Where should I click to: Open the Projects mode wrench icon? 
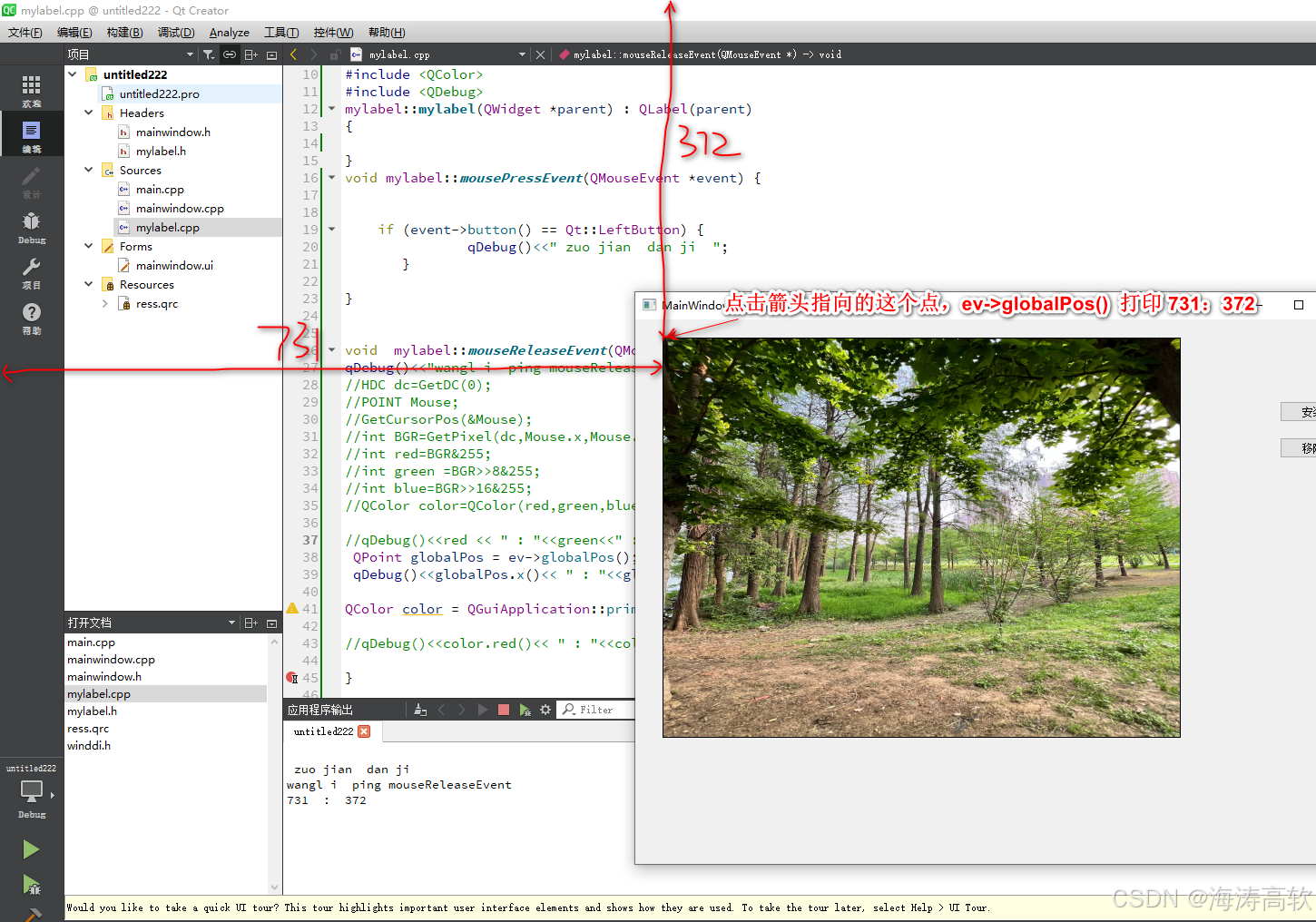tap(32, 272)
